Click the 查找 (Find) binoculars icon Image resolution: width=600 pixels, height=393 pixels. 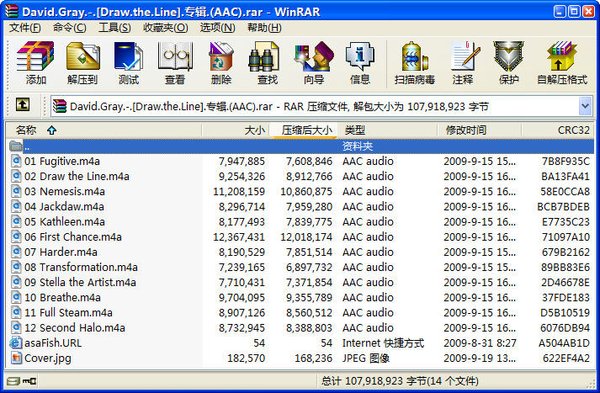[x=264, y=56]
